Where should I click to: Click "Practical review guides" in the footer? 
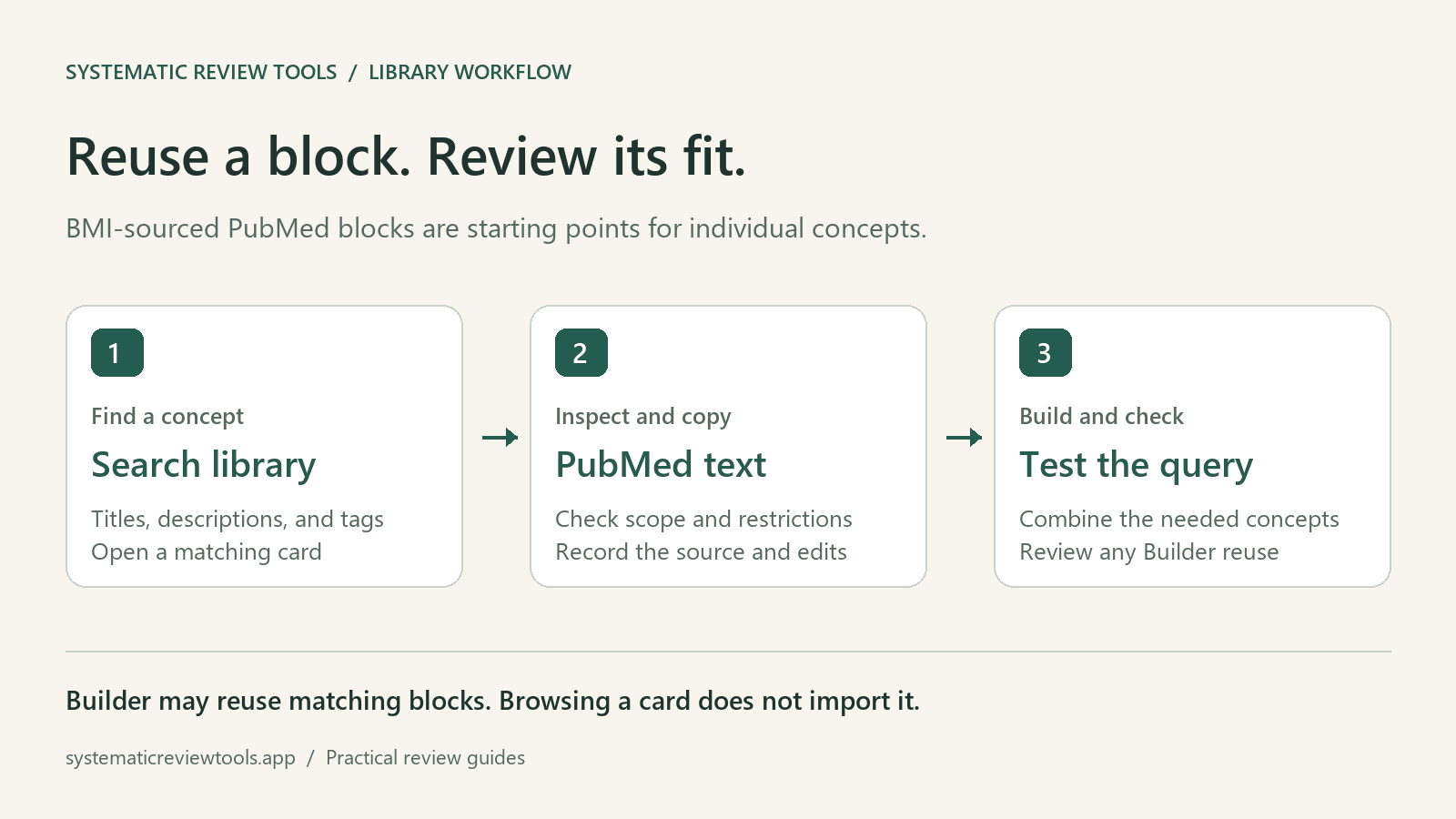[425, 758]
